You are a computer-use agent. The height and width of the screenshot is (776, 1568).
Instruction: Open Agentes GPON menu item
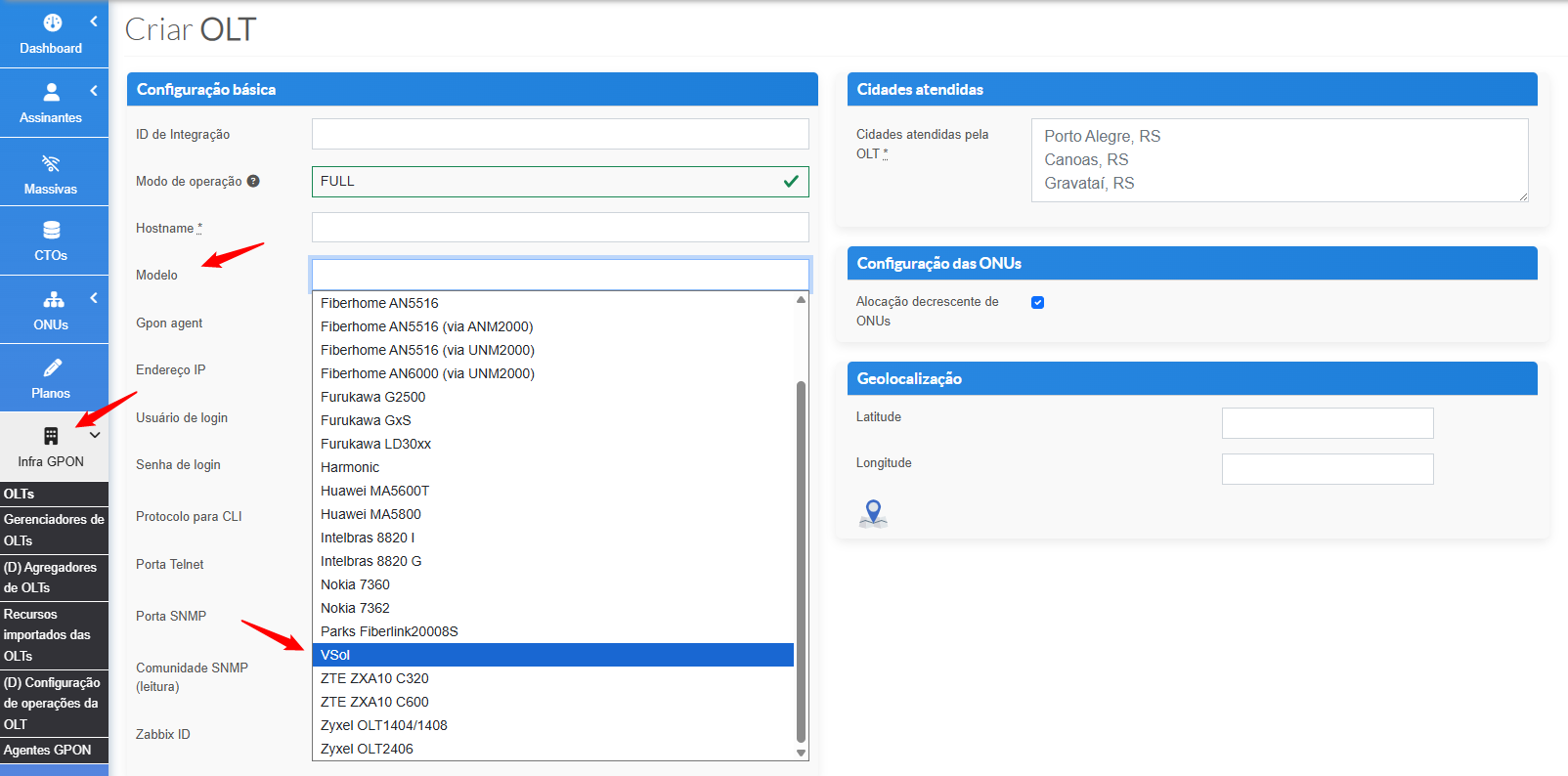54,750
